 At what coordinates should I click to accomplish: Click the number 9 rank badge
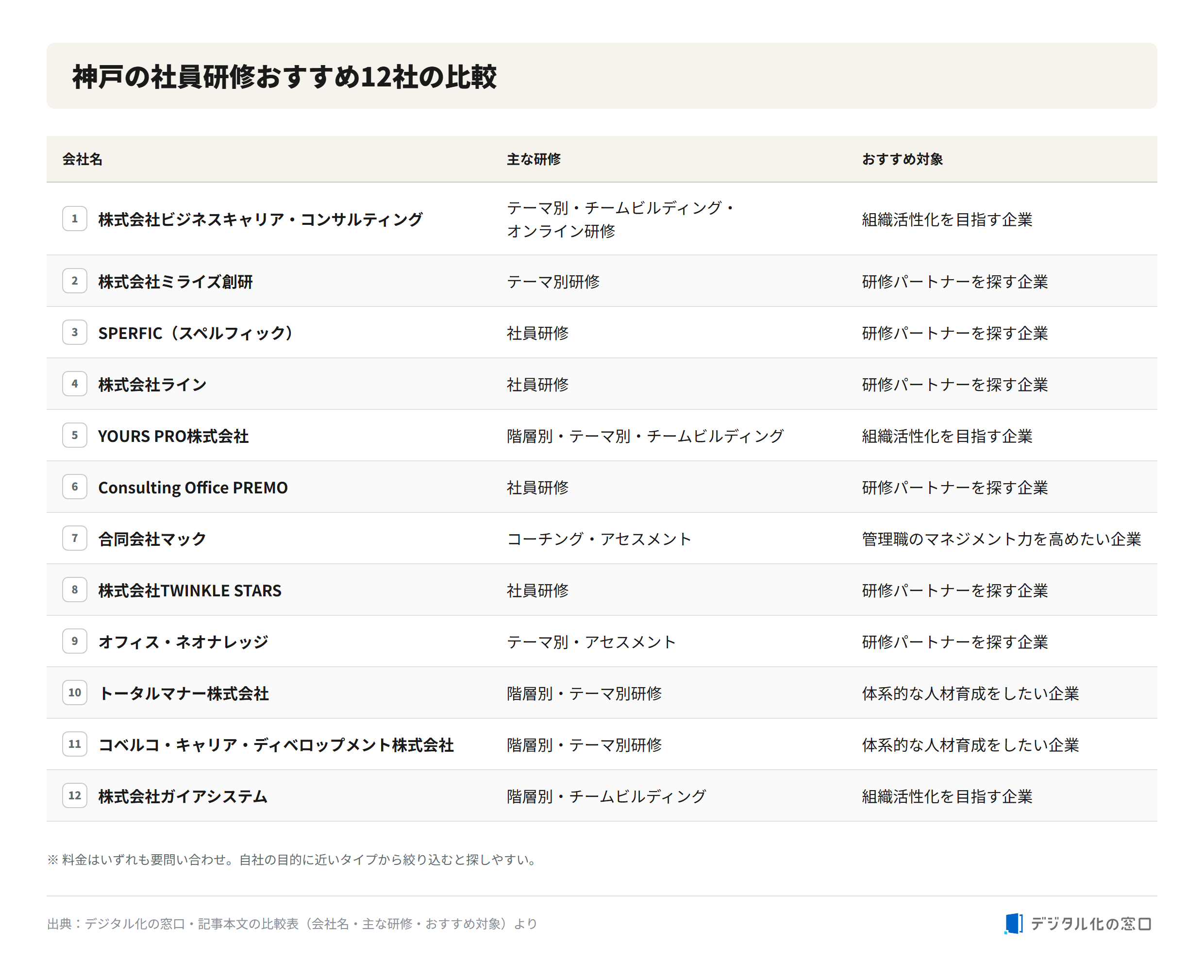[x=74, y=641]
